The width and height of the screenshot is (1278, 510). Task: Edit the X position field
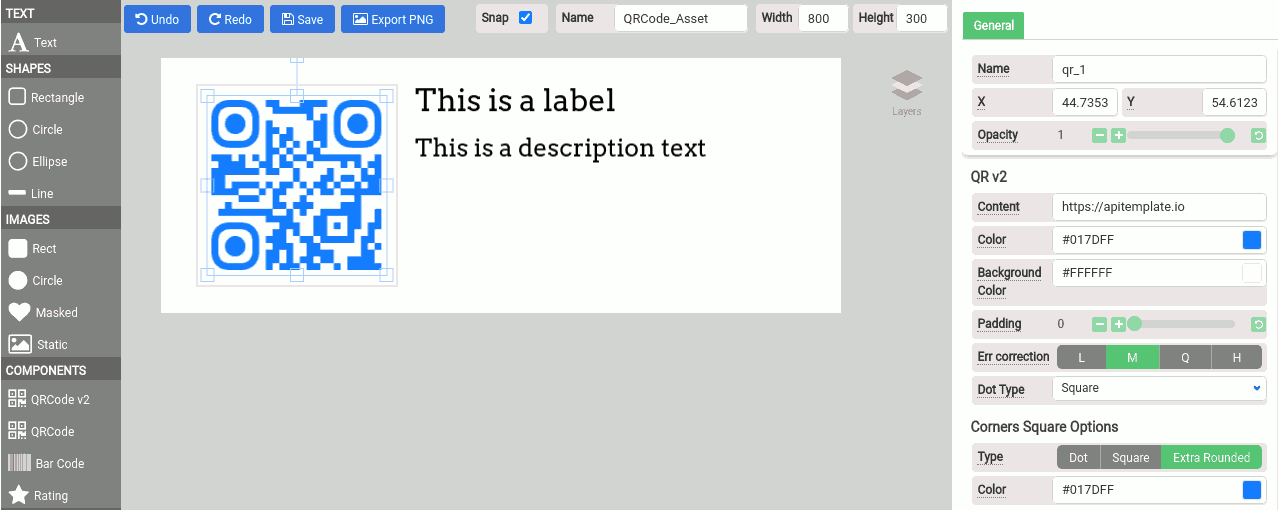[x=1085, y=102]
